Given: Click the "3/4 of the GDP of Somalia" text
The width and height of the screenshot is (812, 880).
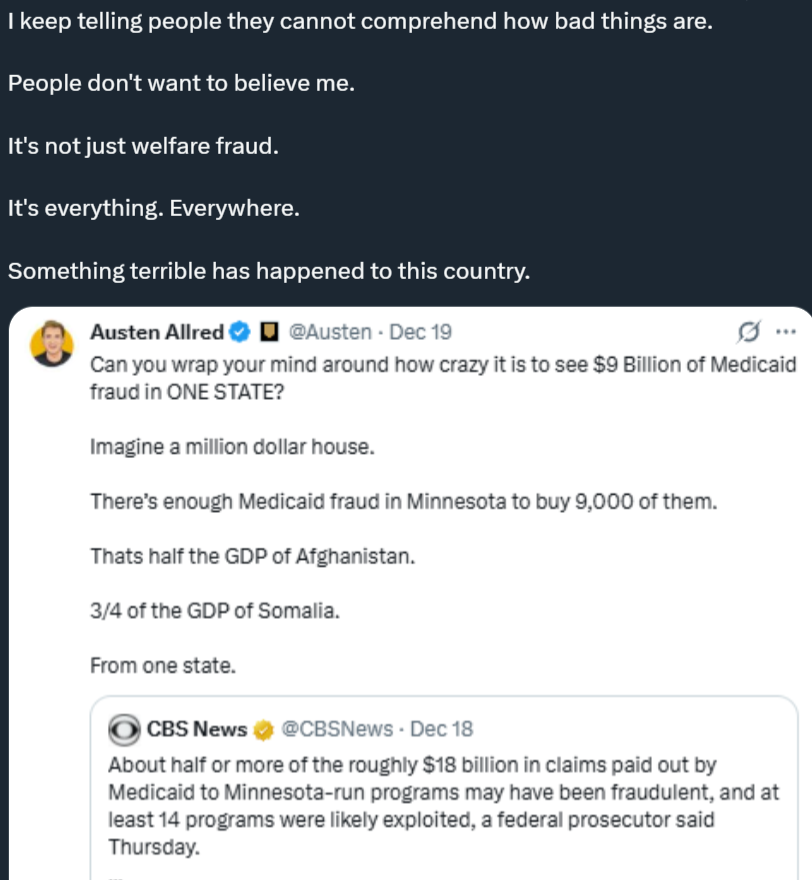Looking at the screenshot, I should (x=214, y=610).
